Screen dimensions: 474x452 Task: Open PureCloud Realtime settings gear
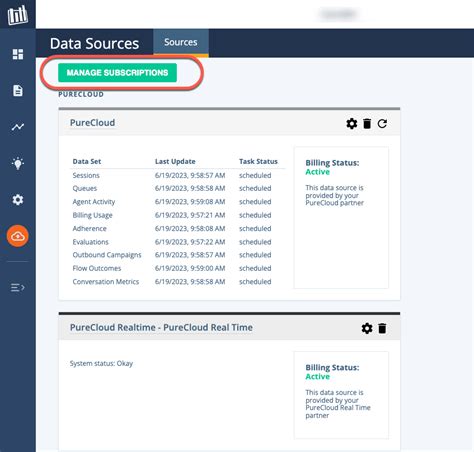click(x=367, y=328)
